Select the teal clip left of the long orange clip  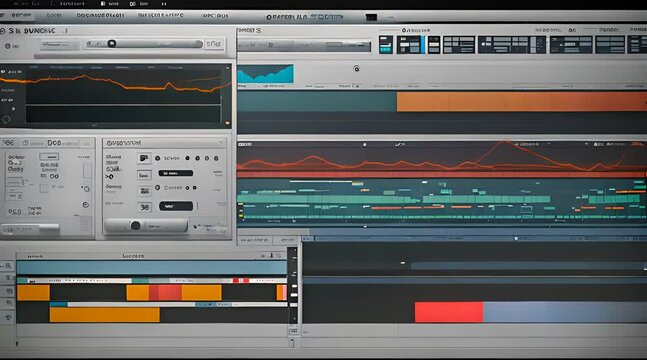[x=317, y=102]
